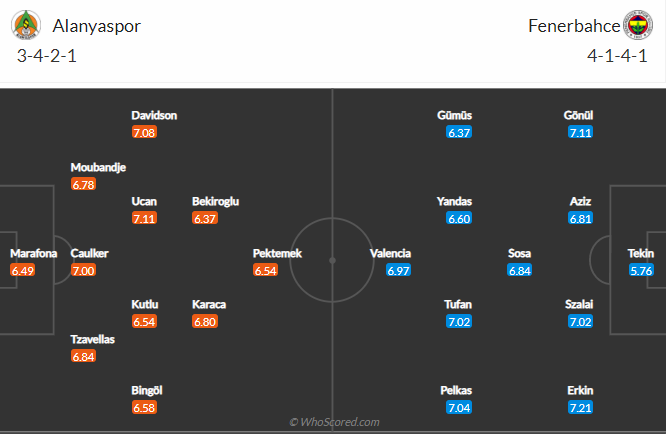The height and width of the screenshot is (434, 668).
Task: Click the WhoScored.com watermark
Action: click(x=334, y=422)
